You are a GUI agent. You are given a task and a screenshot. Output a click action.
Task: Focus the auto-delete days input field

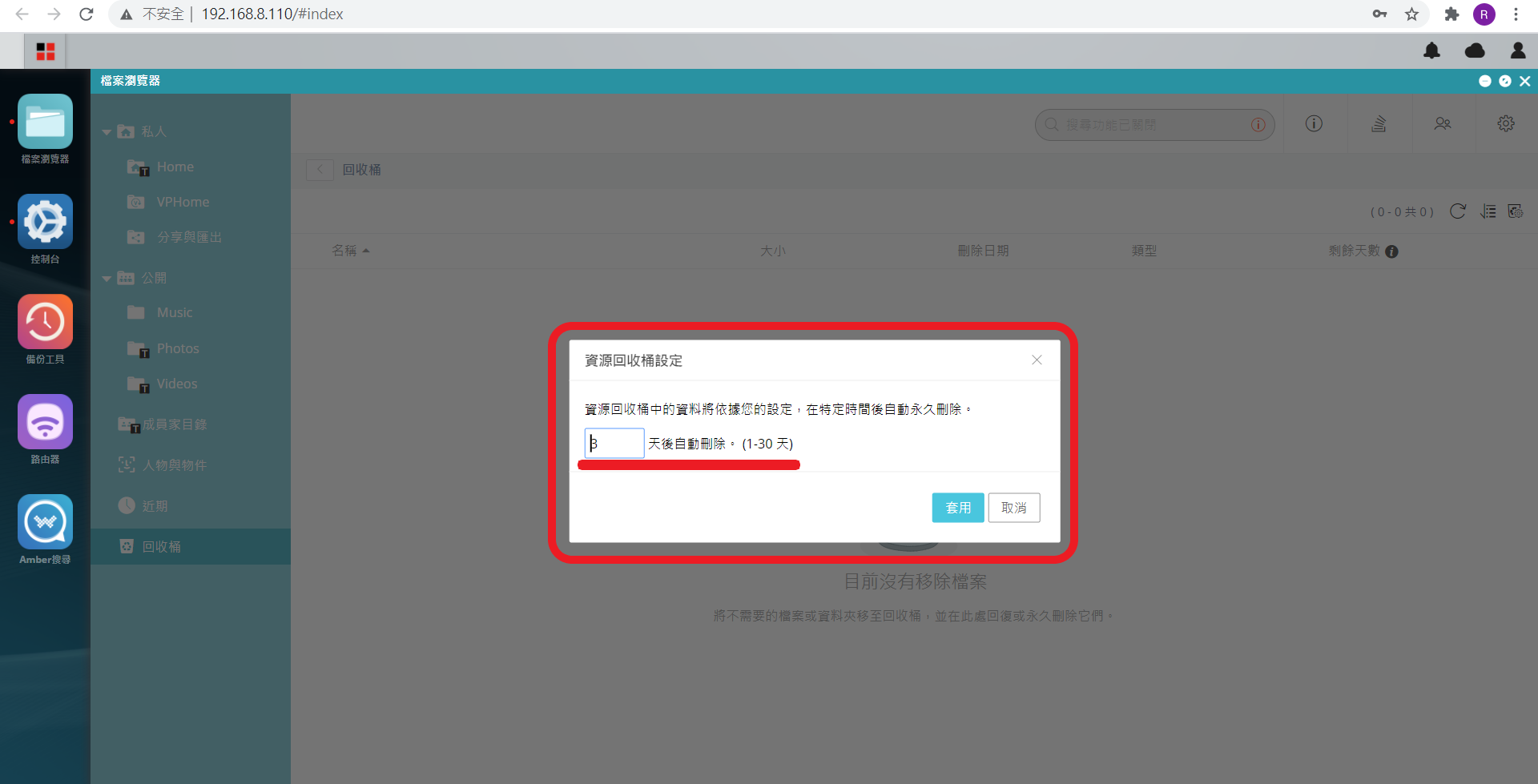point(614,444)
